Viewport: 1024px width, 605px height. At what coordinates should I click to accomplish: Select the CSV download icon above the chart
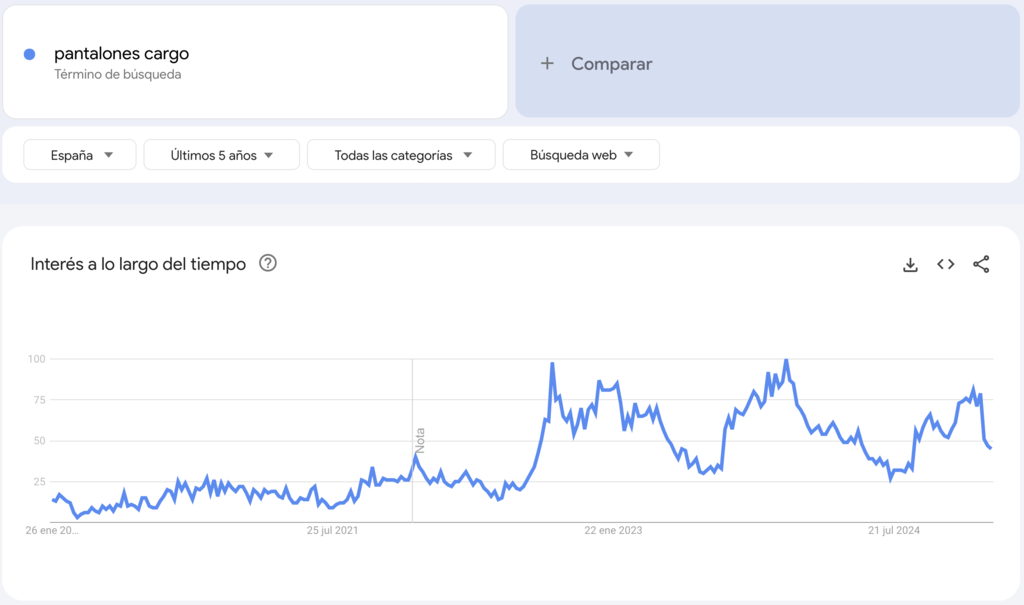tap(910, 264)
